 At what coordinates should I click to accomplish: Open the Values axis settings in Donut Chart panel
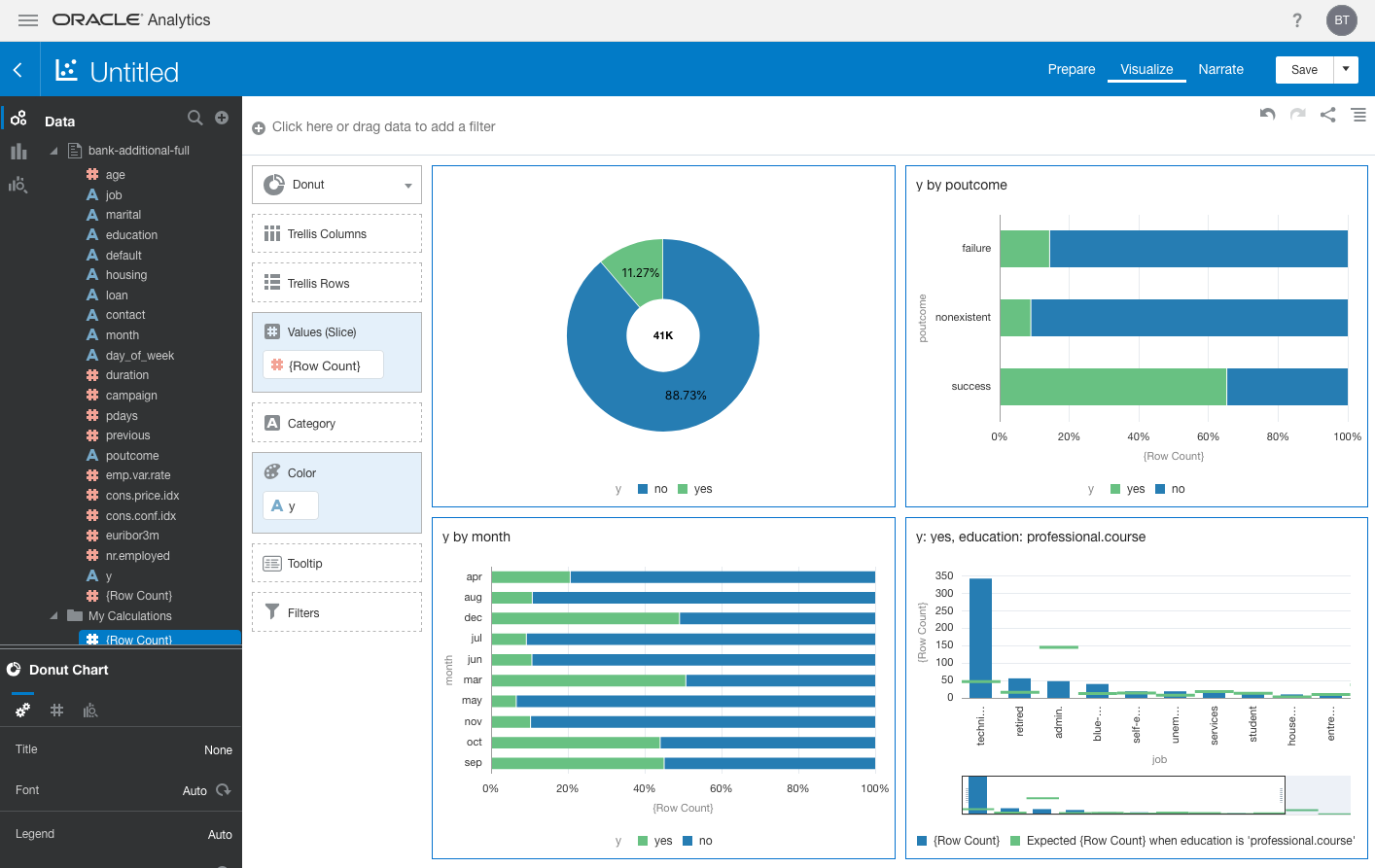point(56,710)
